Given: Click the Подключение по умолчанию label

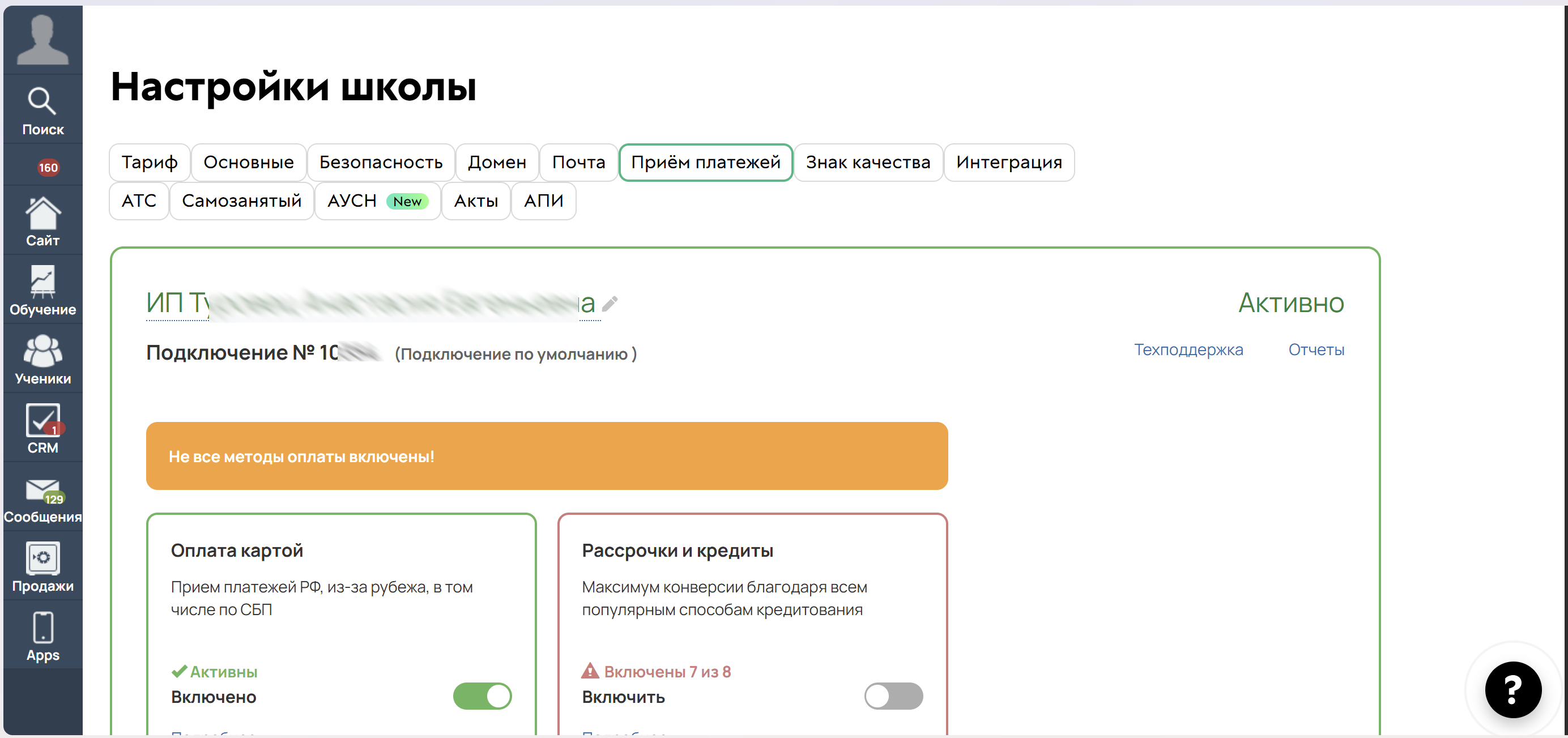Looking at the screenshot, I should click(515, 354).
